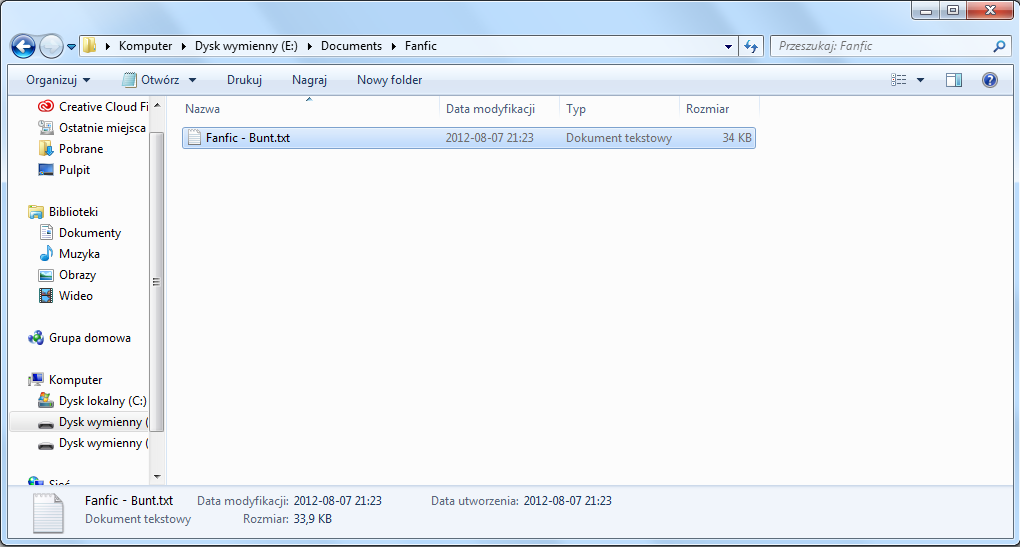Open address bar history dropdown
The width and height of the screenshot is (1020, 547).
tap(728, 46)
